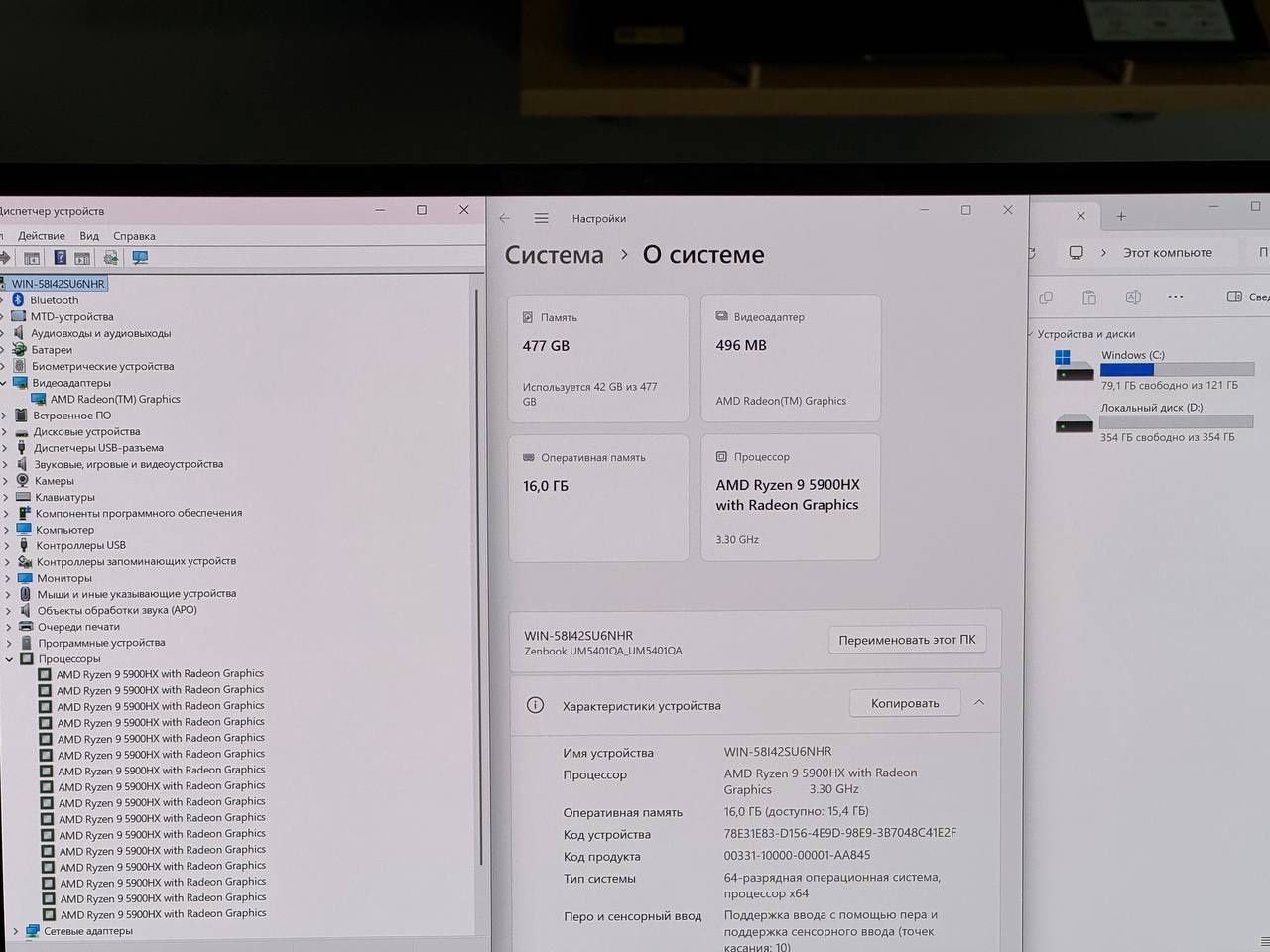This screenshot has width=1270, height=952.
Task: Scan for hardware changes via monitor toolbar icon
Action: point(140,258)
